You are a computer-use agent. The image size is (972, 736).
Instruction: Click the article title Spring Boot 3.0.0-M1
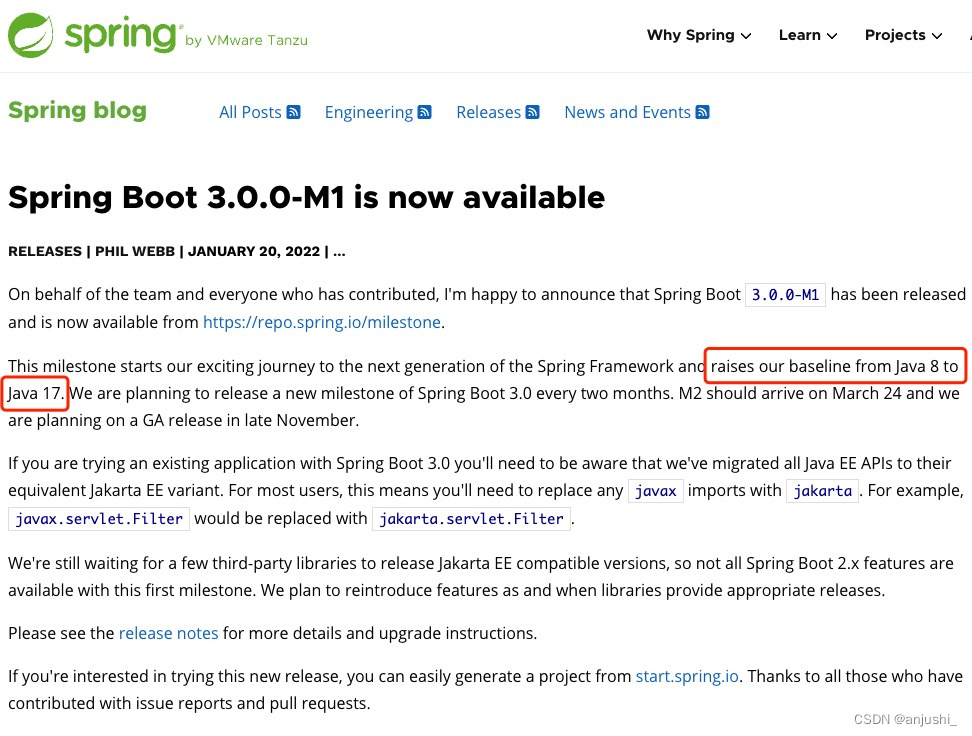point(306,198)
